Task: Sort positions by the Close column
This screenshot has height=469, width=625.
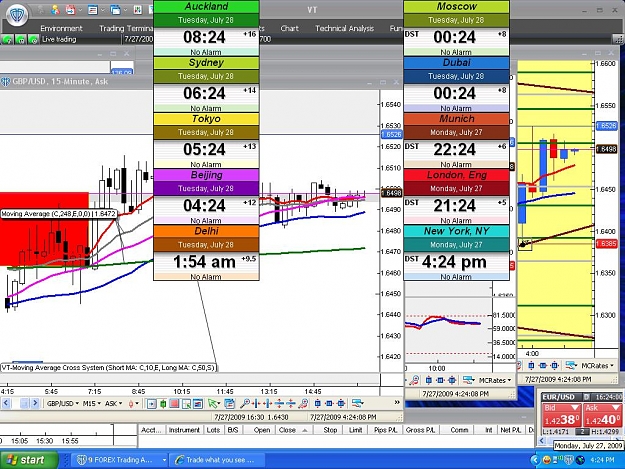Action: point(293,430)
